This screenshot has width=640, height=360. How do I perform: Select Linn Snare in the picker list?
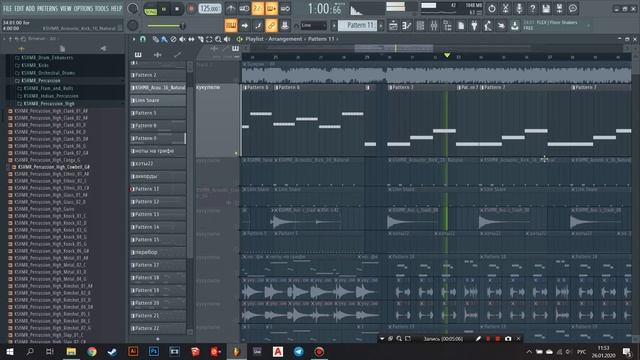158,100
